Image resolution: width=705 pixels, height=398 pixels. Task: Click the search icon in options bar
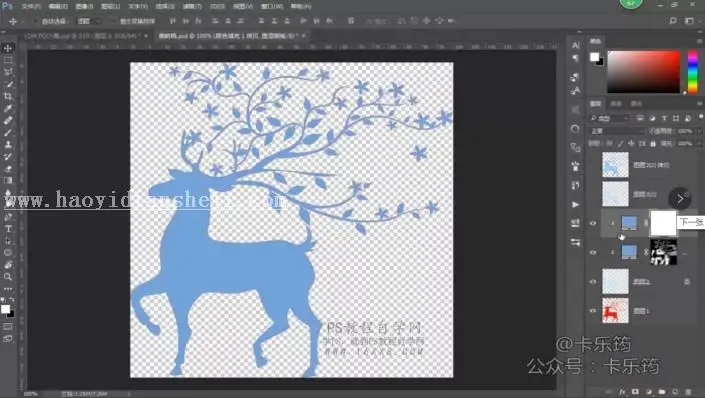click(673, 21)
